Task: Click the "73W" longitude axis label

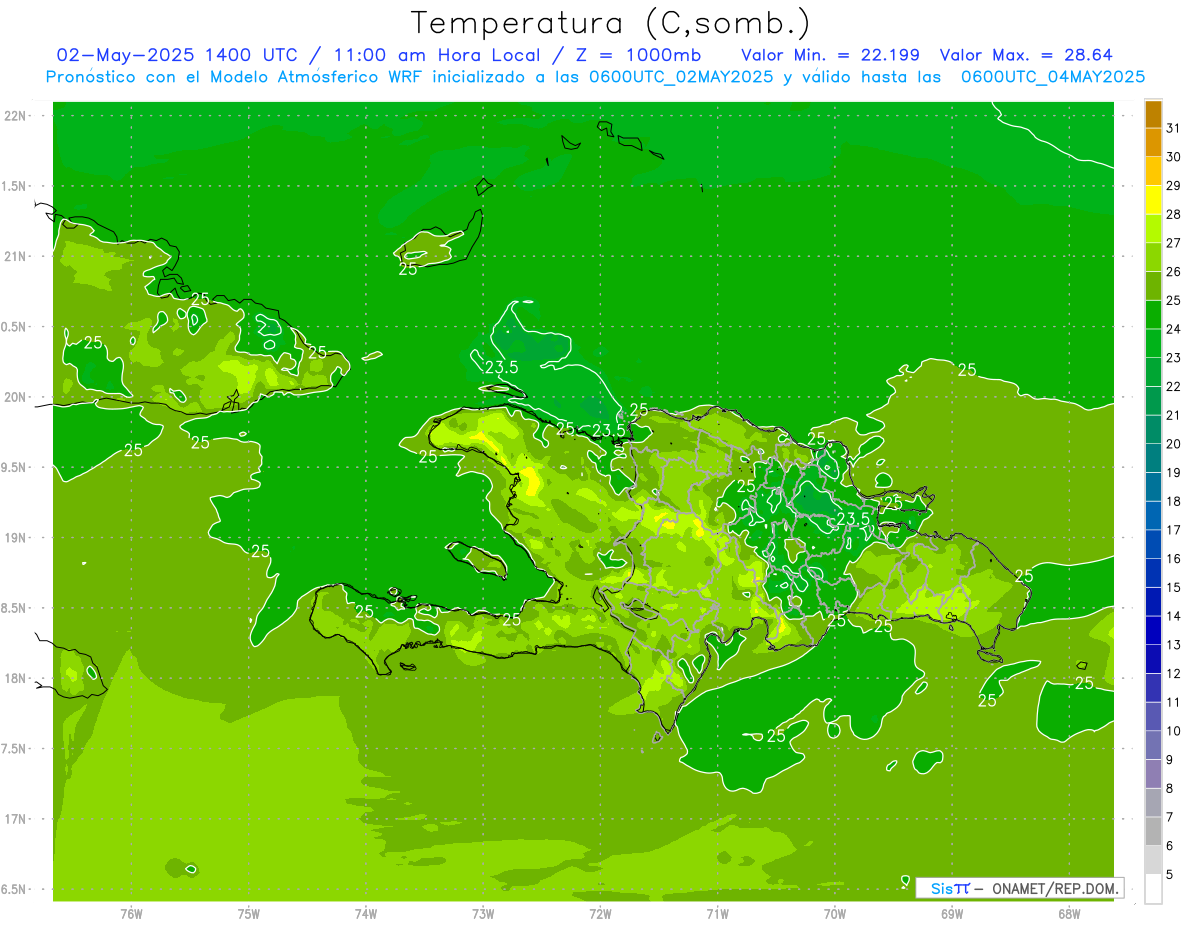Action: pos(483,914)
